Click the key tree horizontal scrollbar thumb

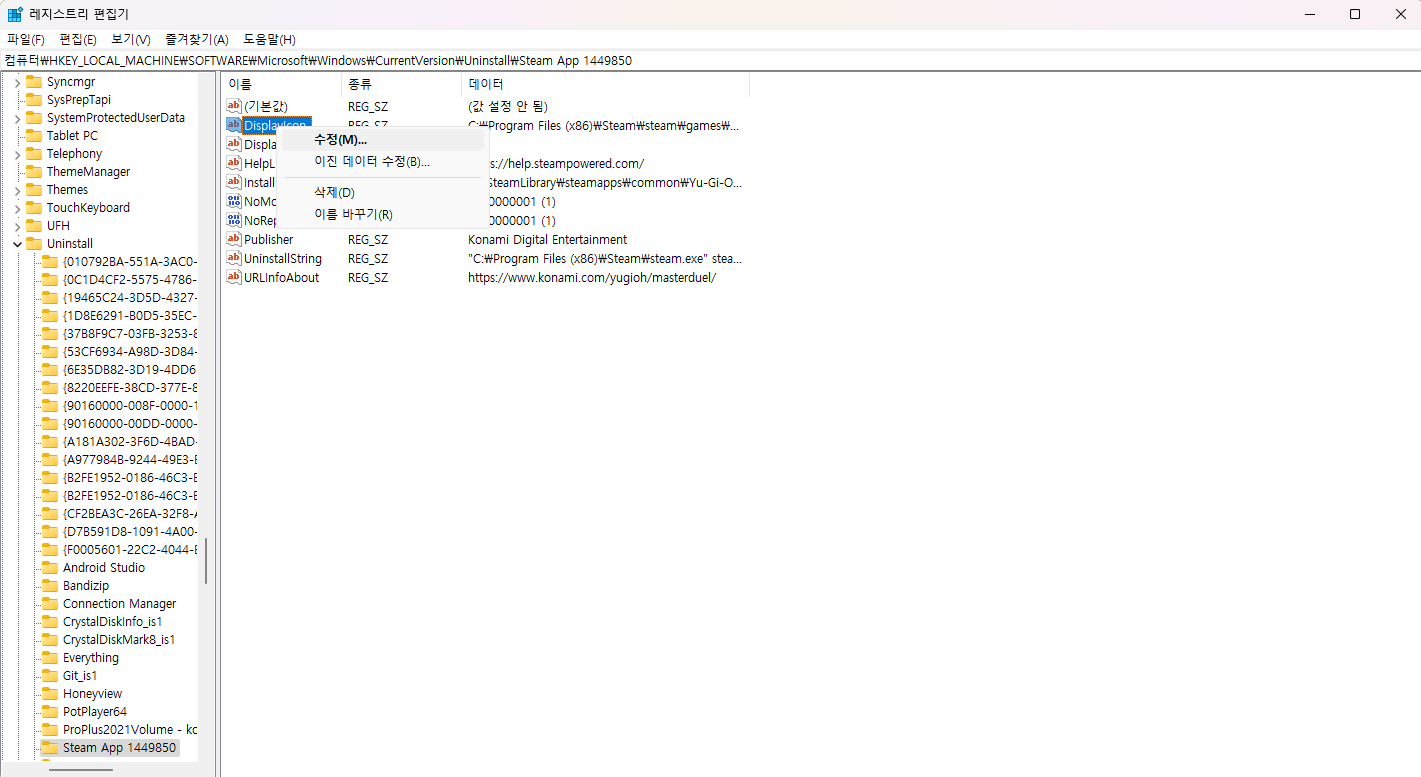point(81,770)
